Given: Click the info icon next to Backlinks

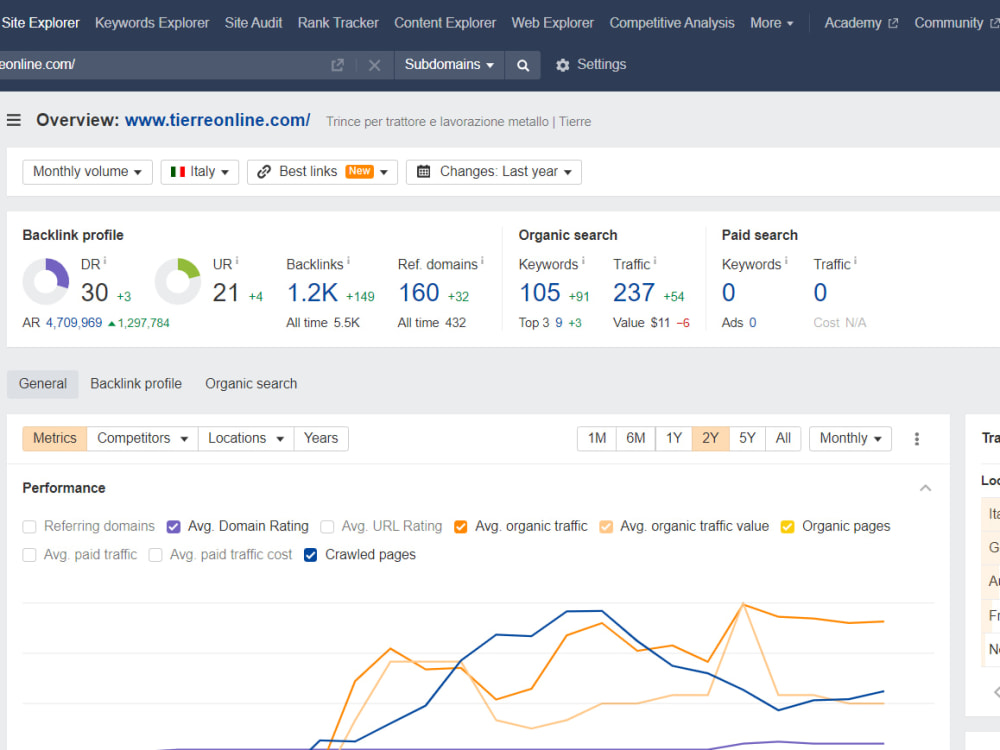Looking at the screenshot, I should coord(348,261).
